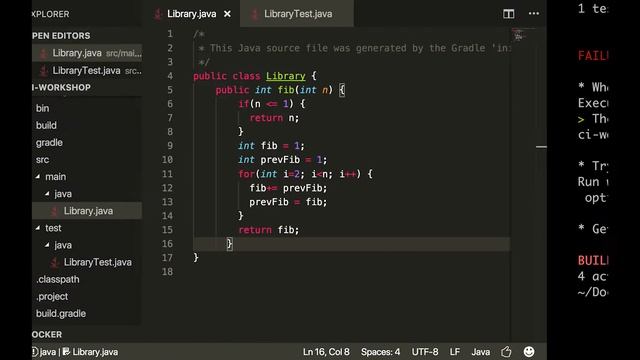Viewport: 640px width, 360px height.
Task: Click the 'fib += prevFib;' code line
Action: tap(288, 188)
